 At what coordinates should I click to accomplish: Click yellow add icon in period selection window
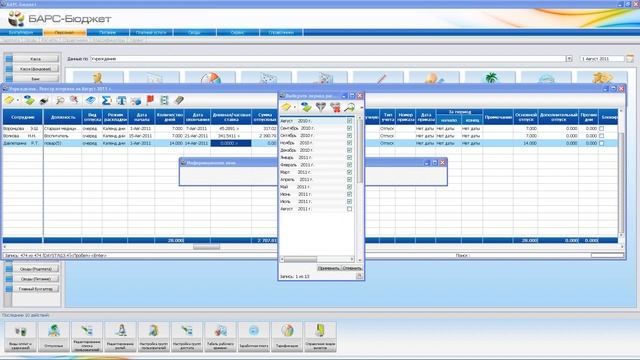pyautogui.click(x=286, y=107)
